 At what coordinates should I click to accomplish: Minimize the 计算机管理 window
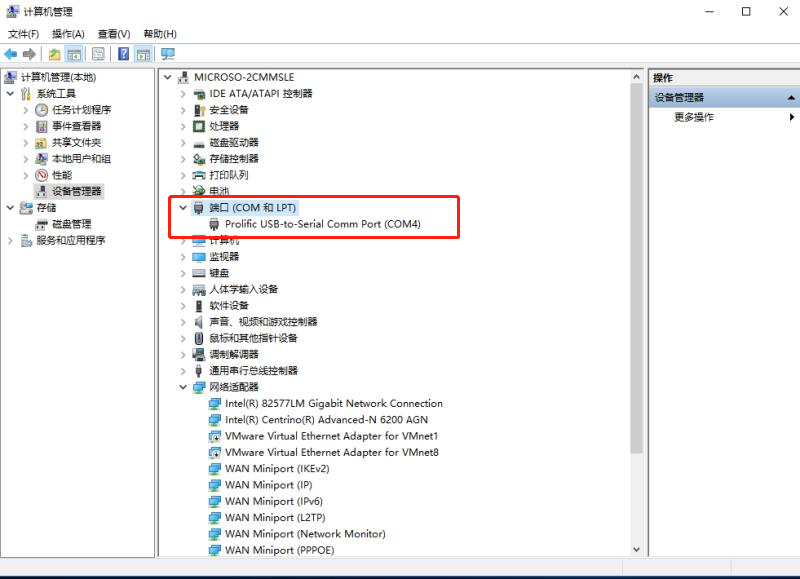coord(709,12)
